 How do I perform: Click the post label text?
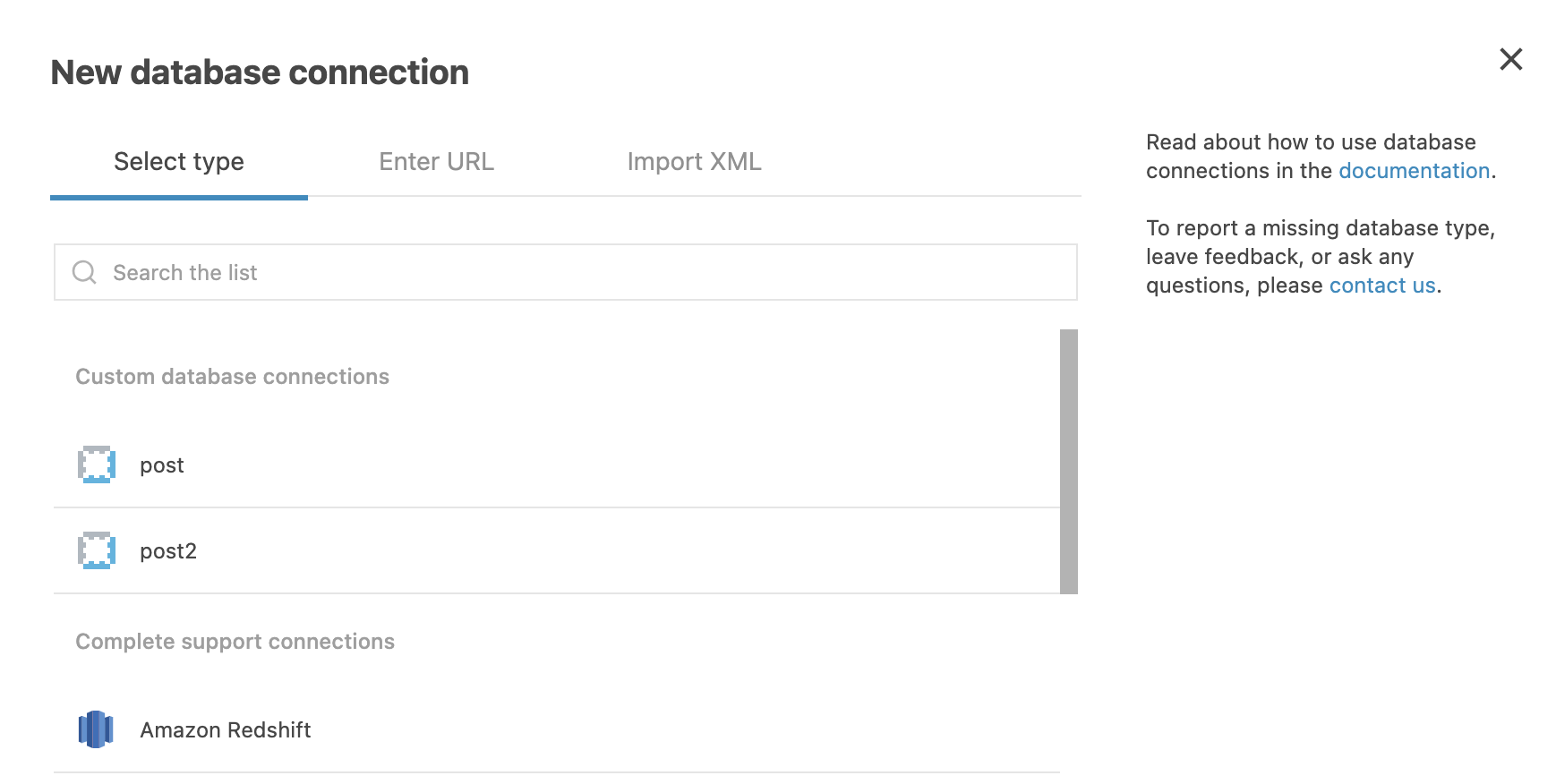click(x=162, y=464)
